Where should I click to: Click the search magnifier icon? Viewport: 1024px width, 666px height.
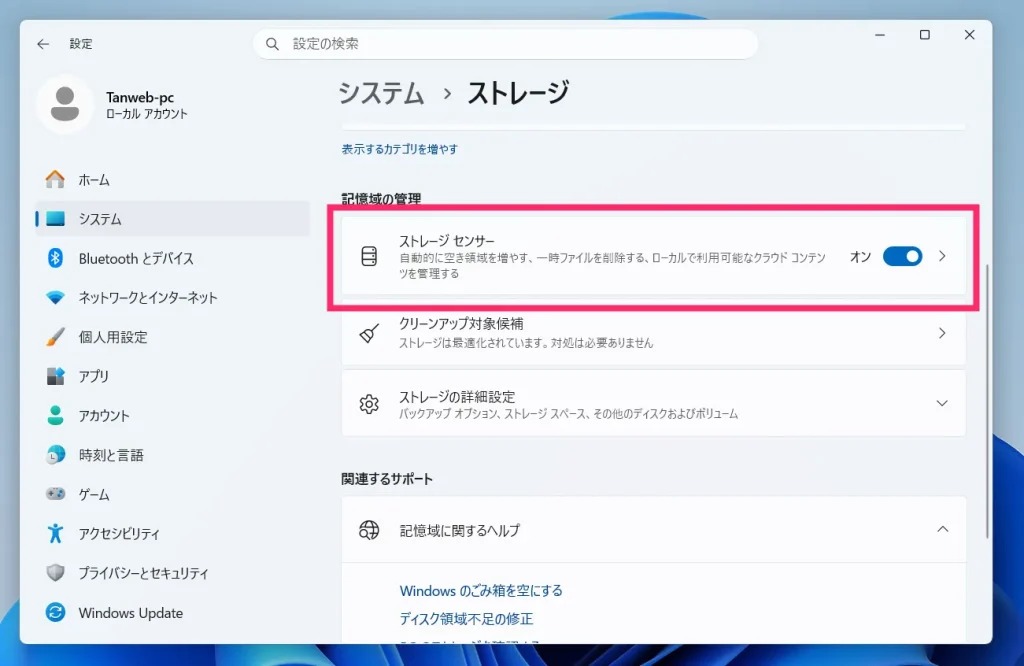(272, 44)
